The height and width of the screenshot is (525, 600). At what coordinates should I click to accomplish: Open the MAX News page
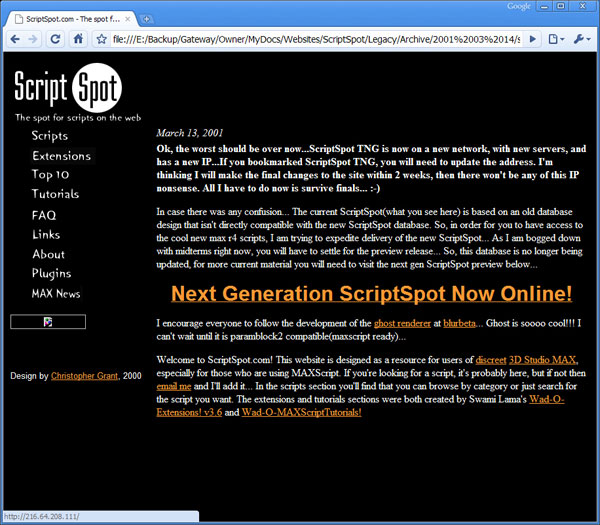pyautogui.click(x=56, y=294)
